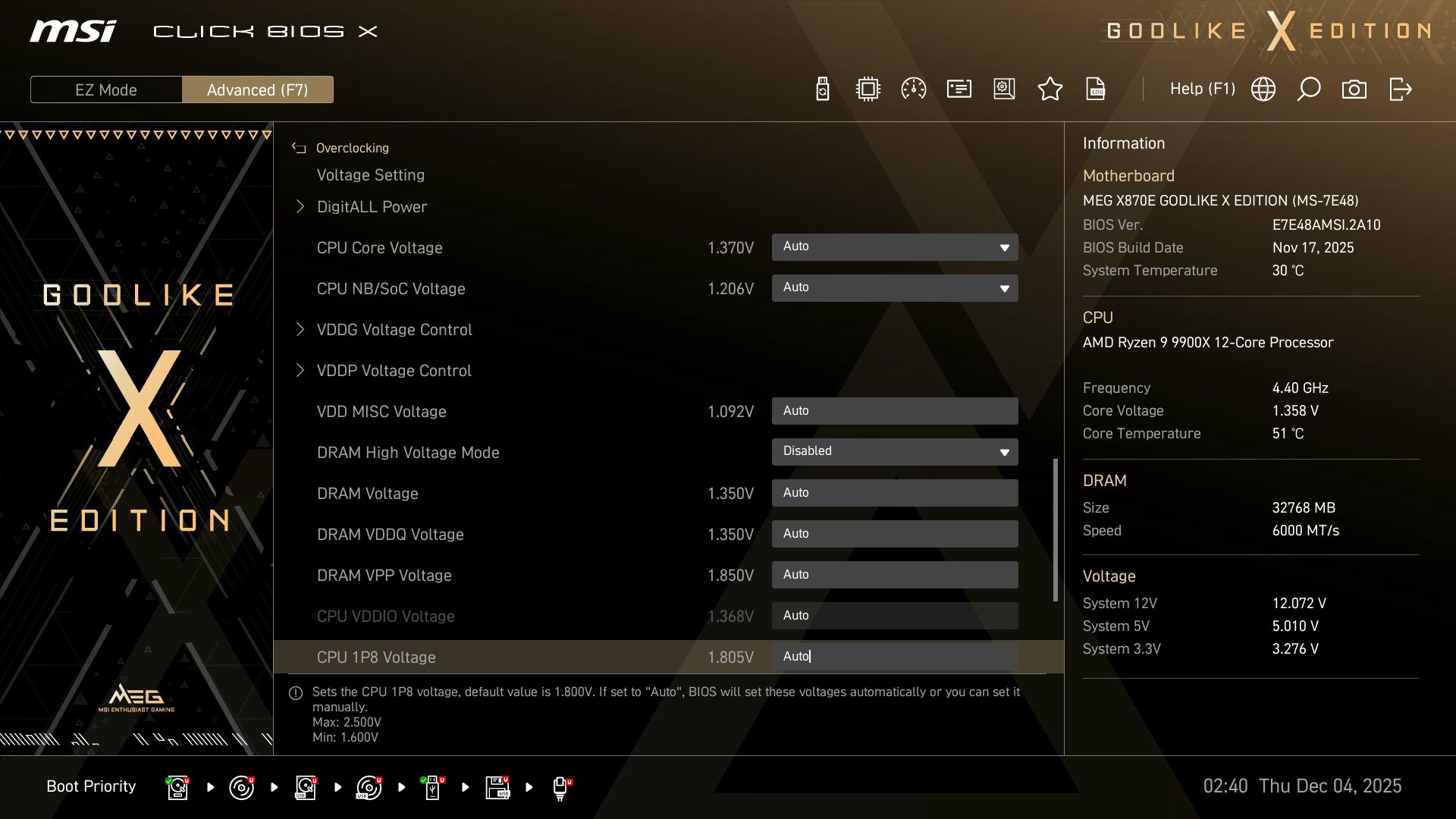The height and width of the screenshot is (819, 1456).
Task: Take a BIOS screenshot with the camera icon
Action: click(1355, 89)
